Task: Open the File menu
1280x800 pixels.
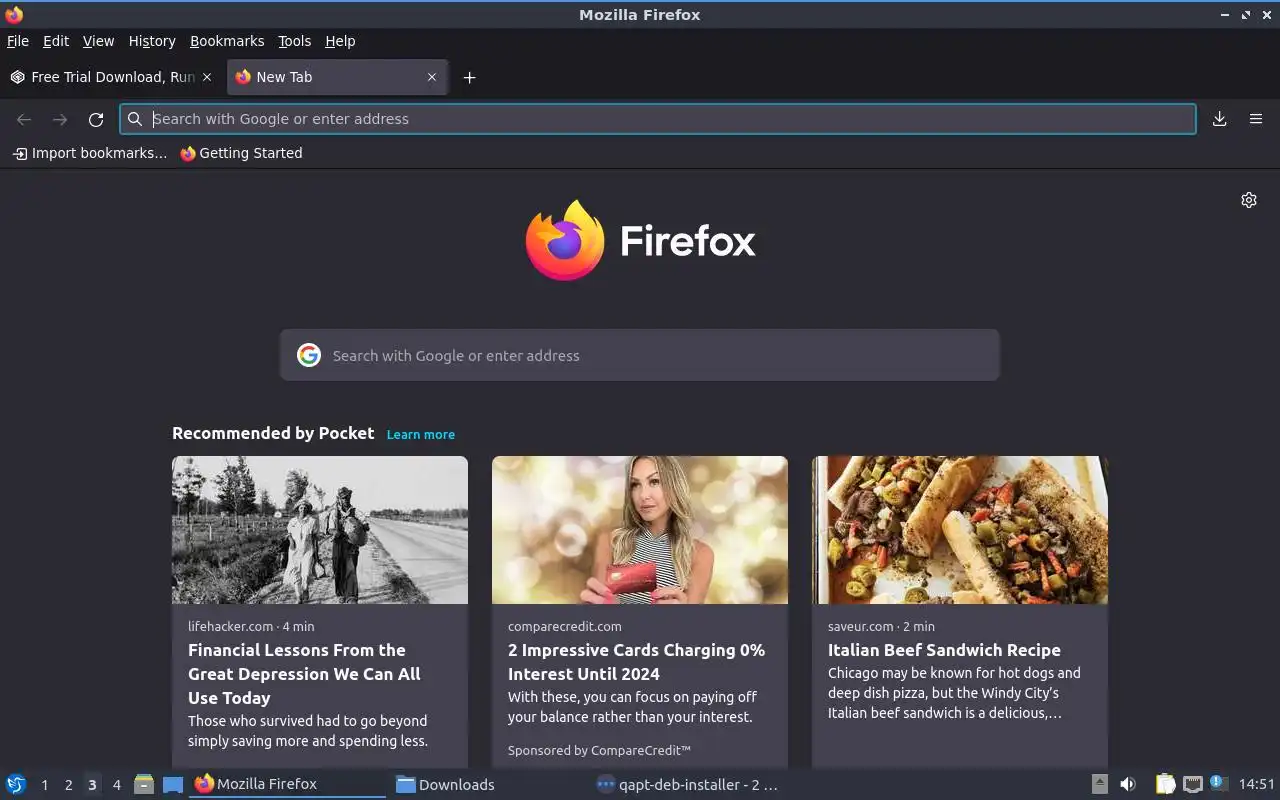Action: pyautogui.click(x=18, y=41)
